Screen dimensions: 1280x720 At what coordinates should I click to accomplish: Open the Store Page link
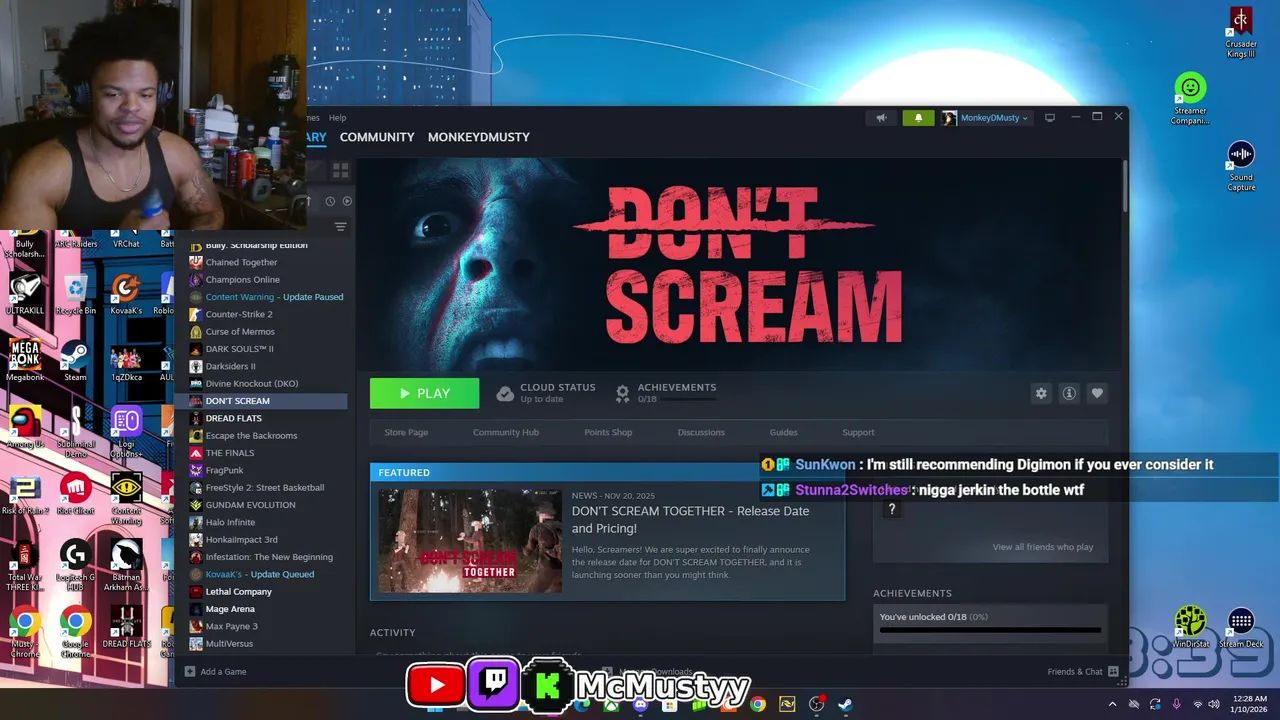tap(406, 432)
